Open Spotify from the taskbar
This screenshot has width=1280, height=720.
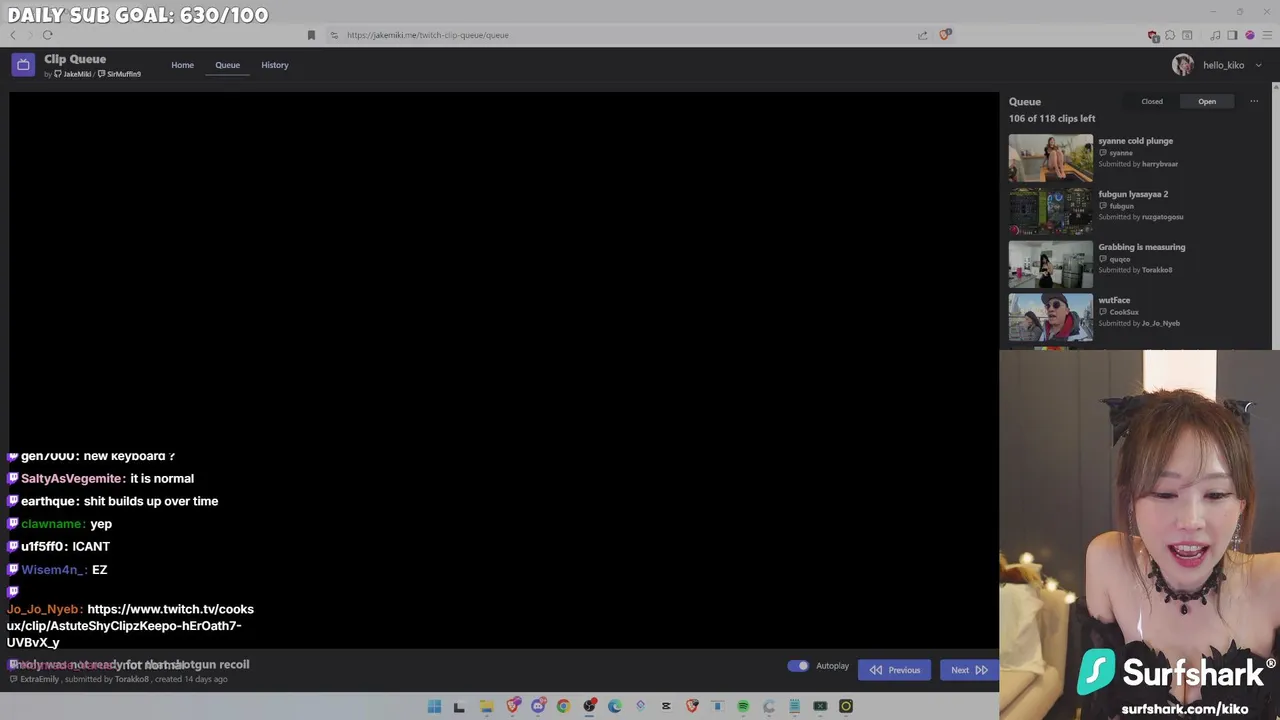(x=743, y=706)
